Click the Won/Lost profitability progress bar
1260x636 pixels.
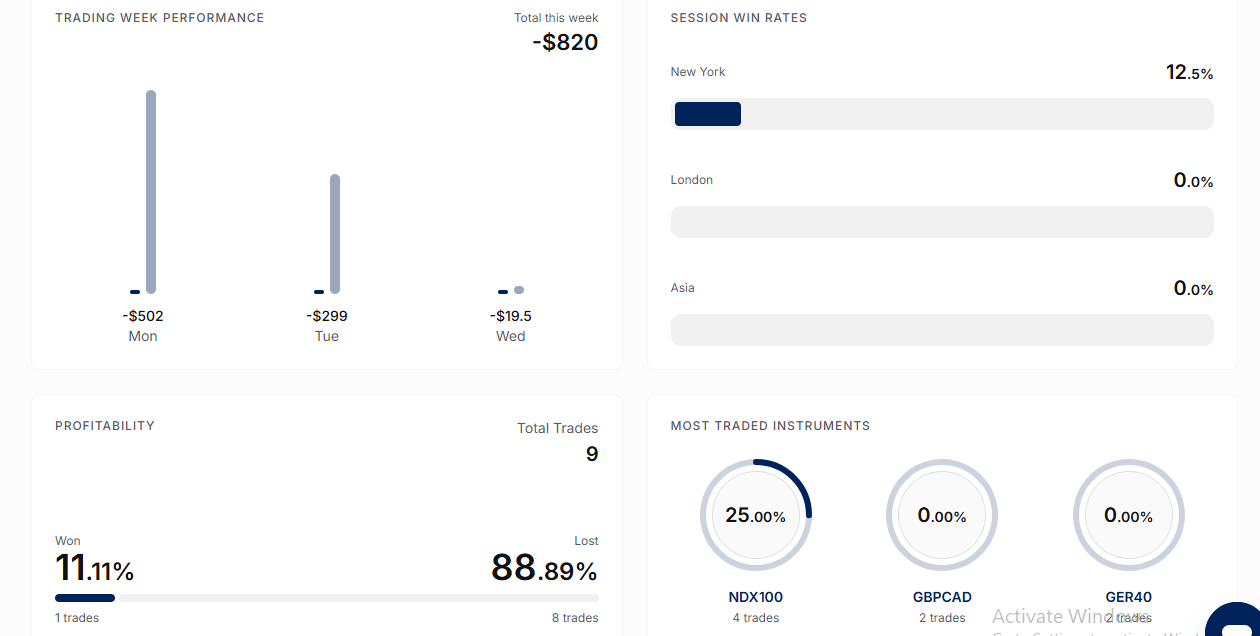(x=327, y=598)
